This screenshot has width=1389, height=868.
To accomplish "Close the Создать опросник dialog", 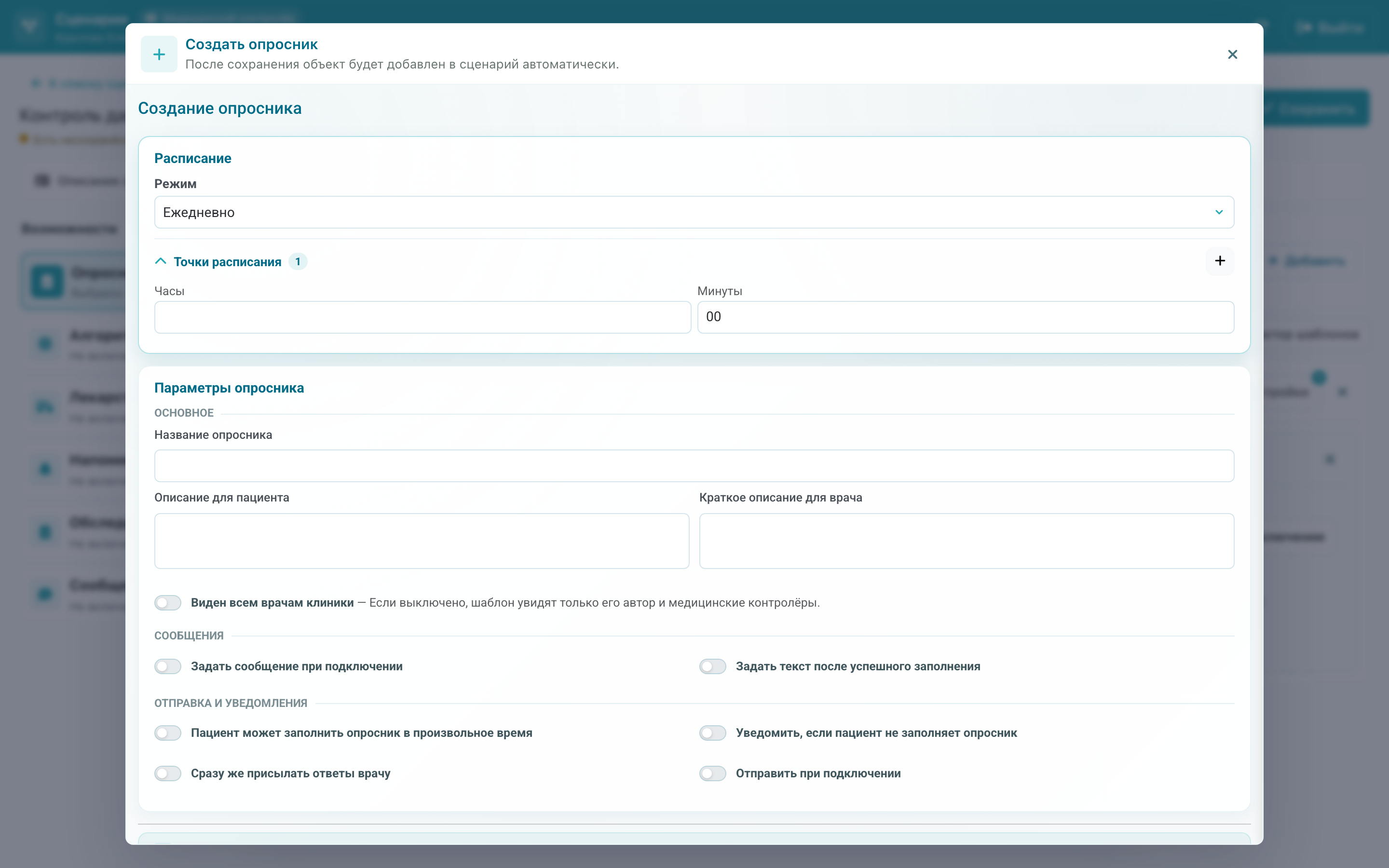I will click(1232, 54).
